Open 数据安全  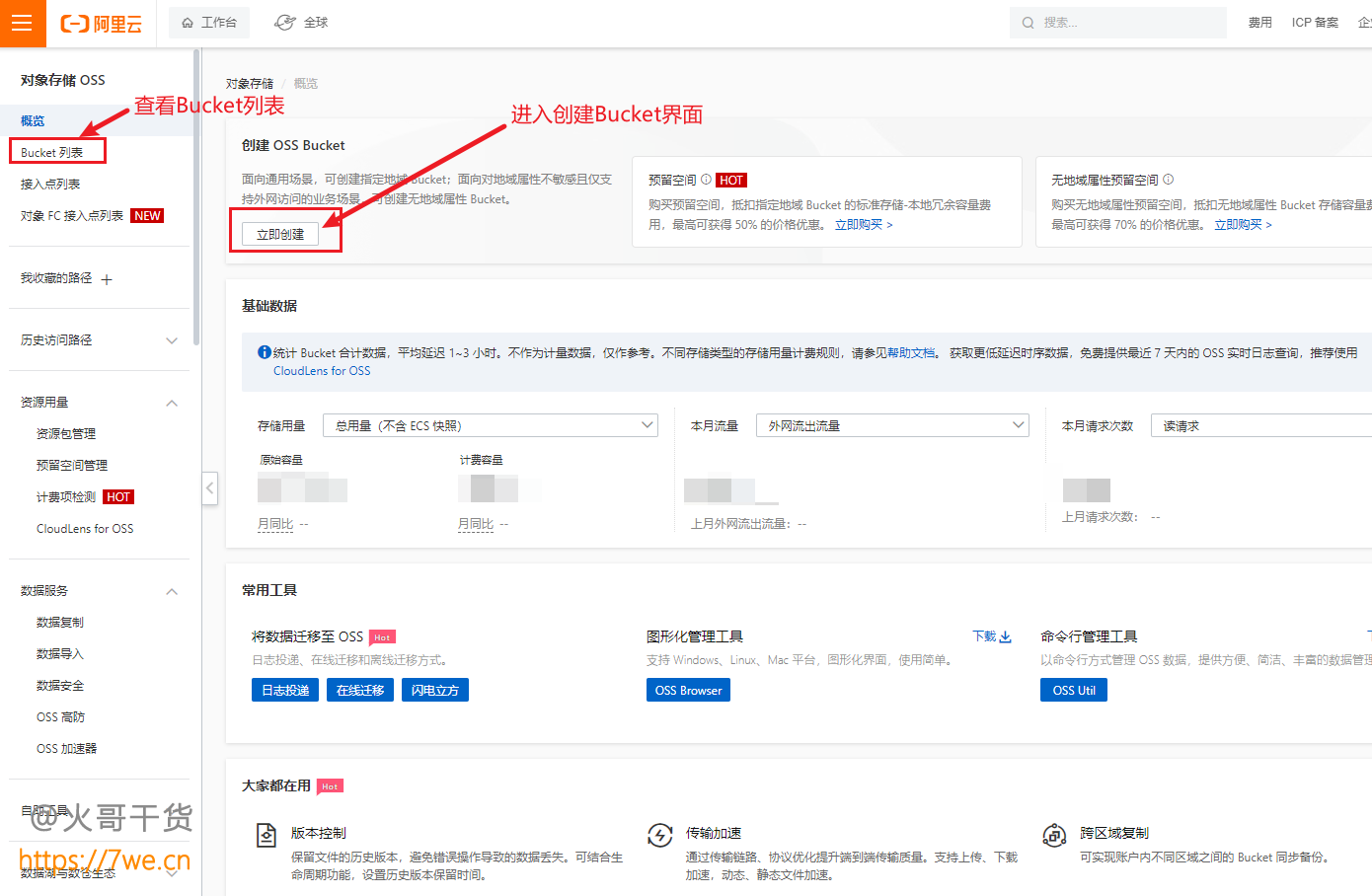click(60, 685)
